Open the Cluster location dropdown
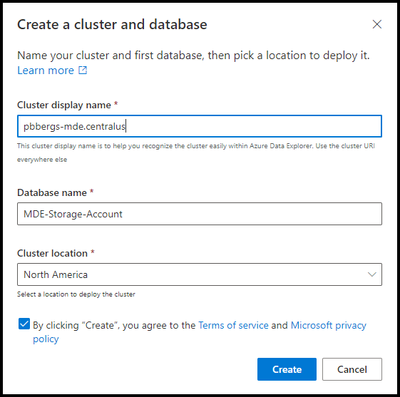Image resolution: width=400 pixels, height=397 pixels. pos(199,274)
